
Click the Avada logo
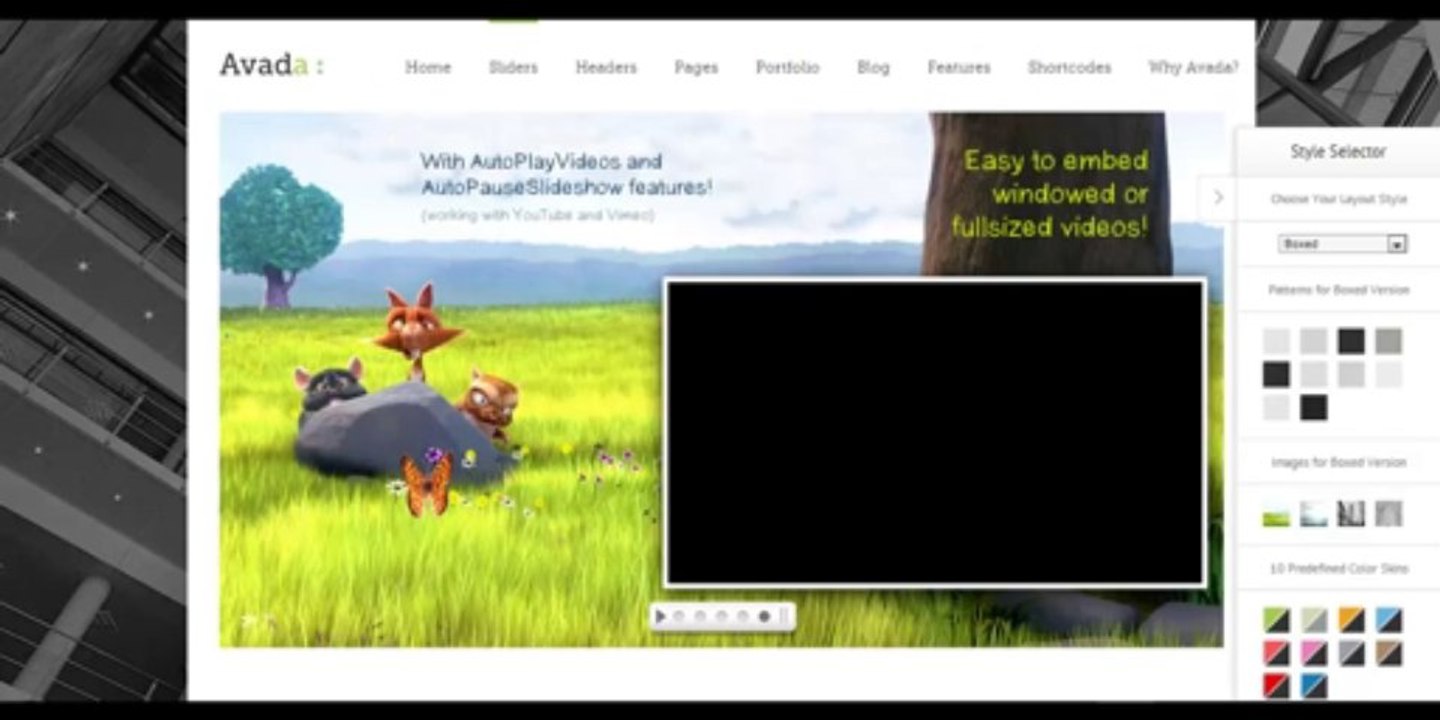(x=271, y=66)
